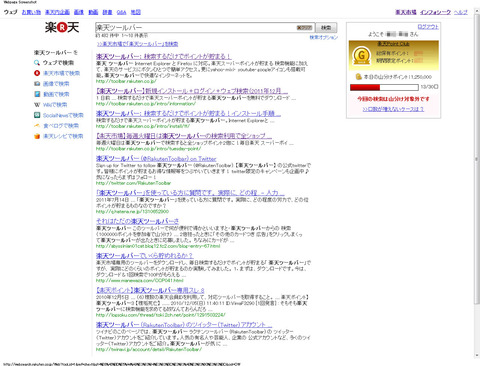Open the 【楽天市場】毎週火曜日は楽天ツールバー result
Screen dimensions: 480x366
[184, 136]
